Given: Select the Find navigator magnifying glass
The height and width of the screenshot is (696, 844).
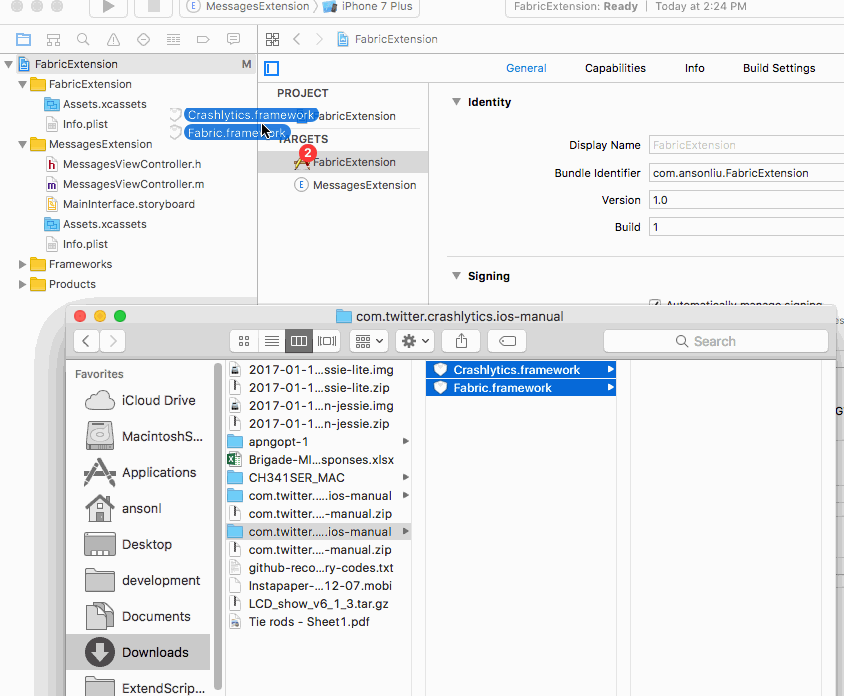Looking at the screenshot, I should pos(82,39).
